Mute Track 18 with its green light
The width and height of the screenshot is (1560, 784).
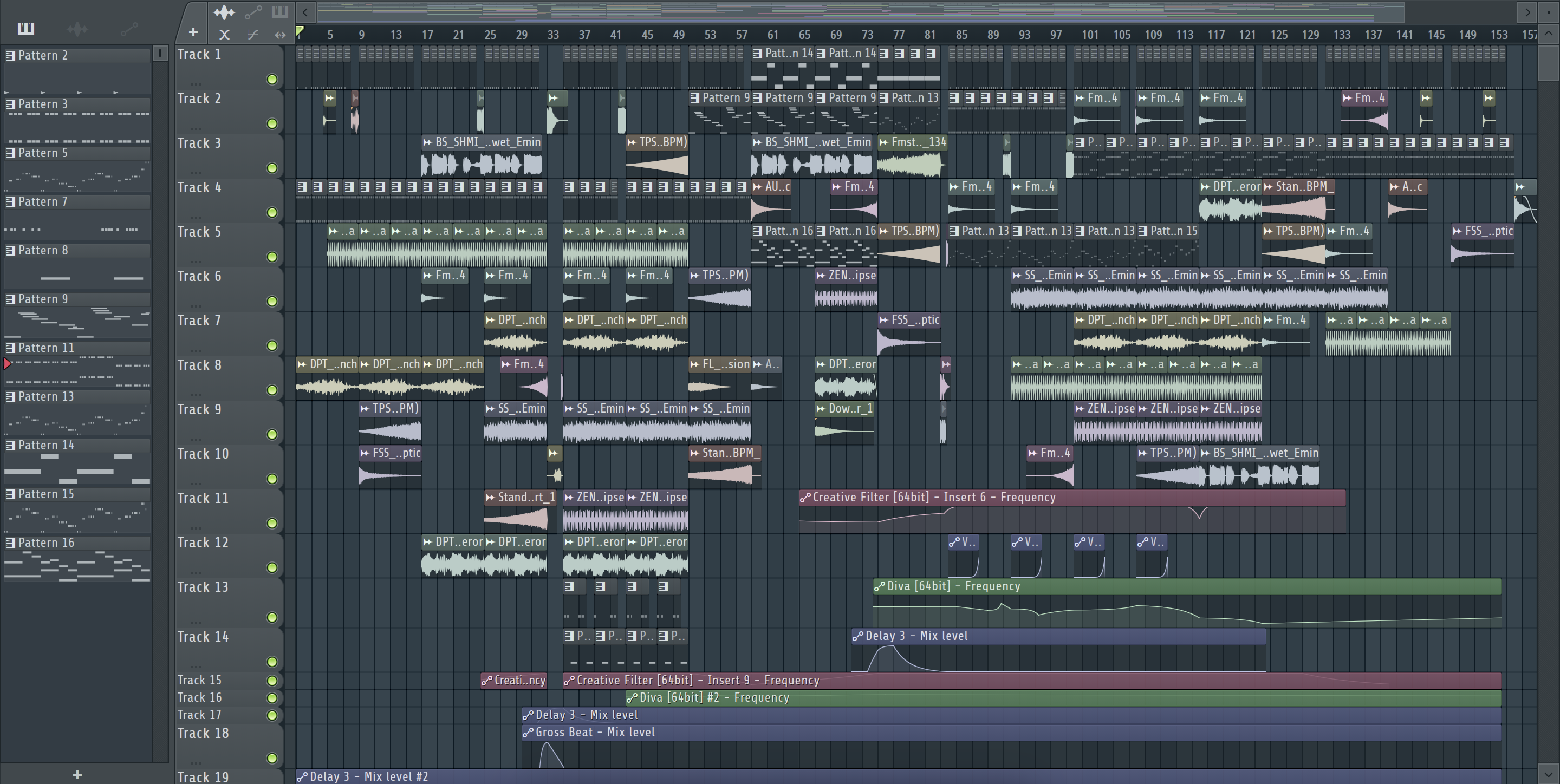(x=272, y=758)
